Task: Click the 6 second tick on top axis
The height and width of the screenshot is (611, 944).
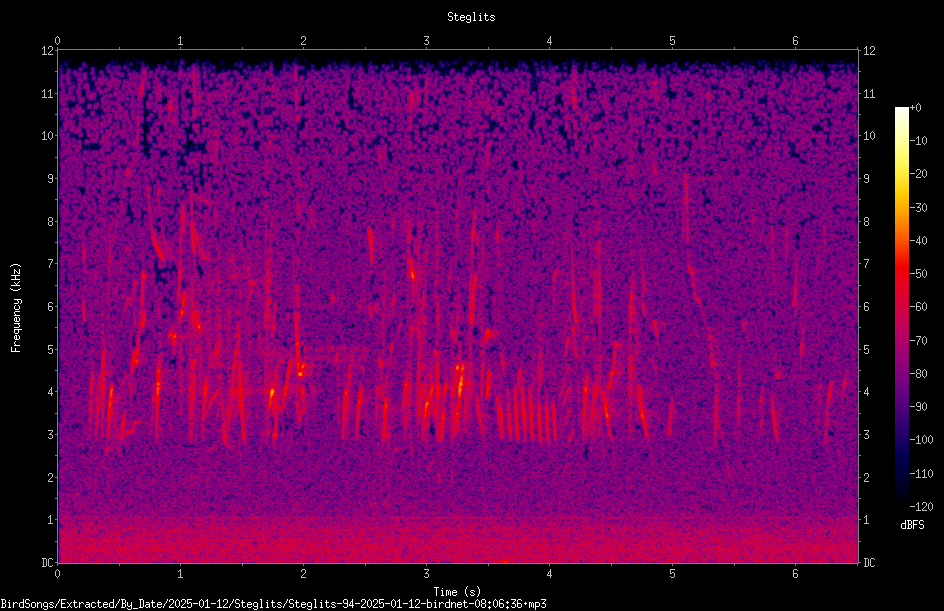Action: 795,41
